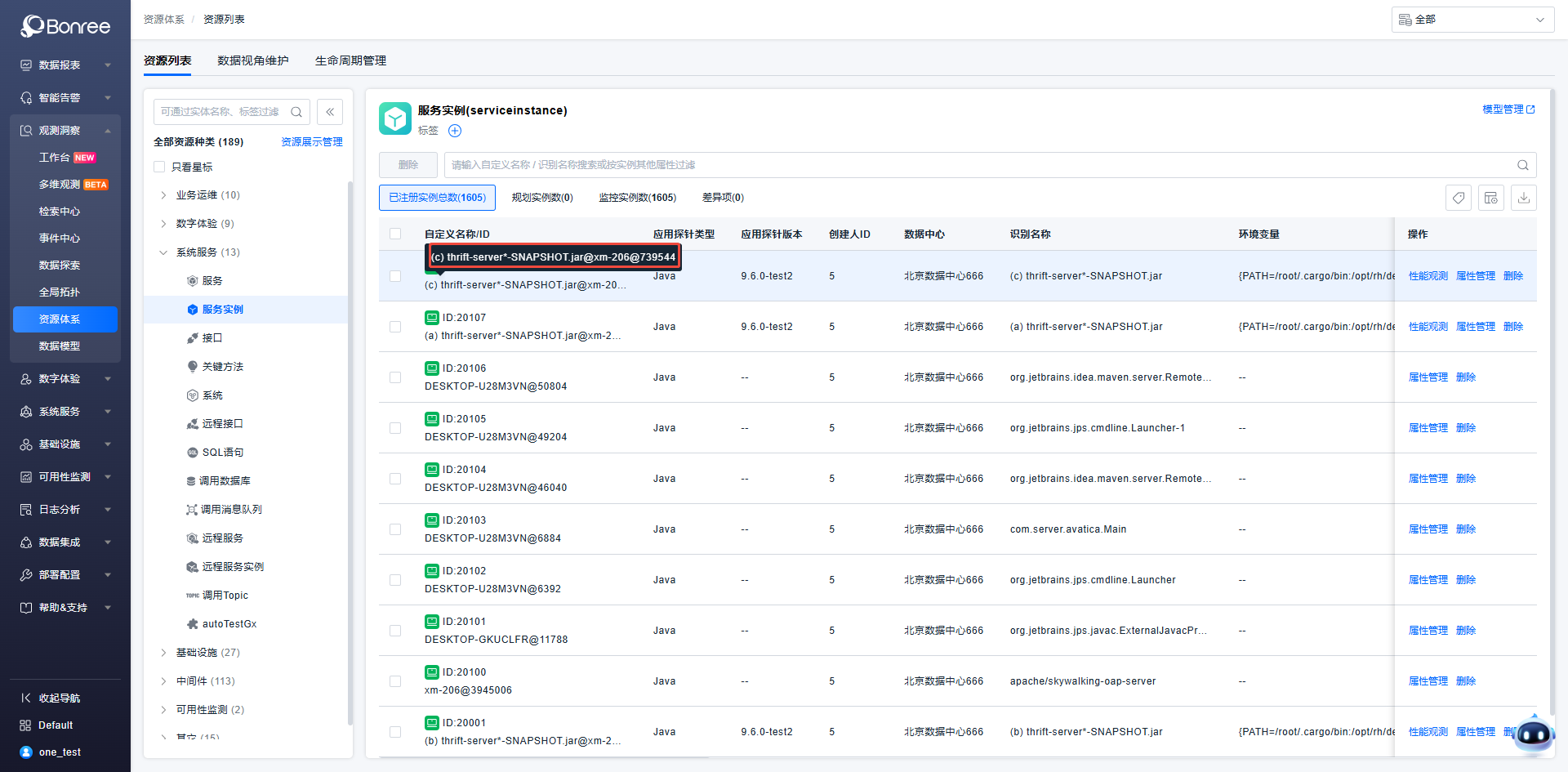Switch to the 数据视角维护 tab
1568x772 pixels.
(x=253, y=60)
